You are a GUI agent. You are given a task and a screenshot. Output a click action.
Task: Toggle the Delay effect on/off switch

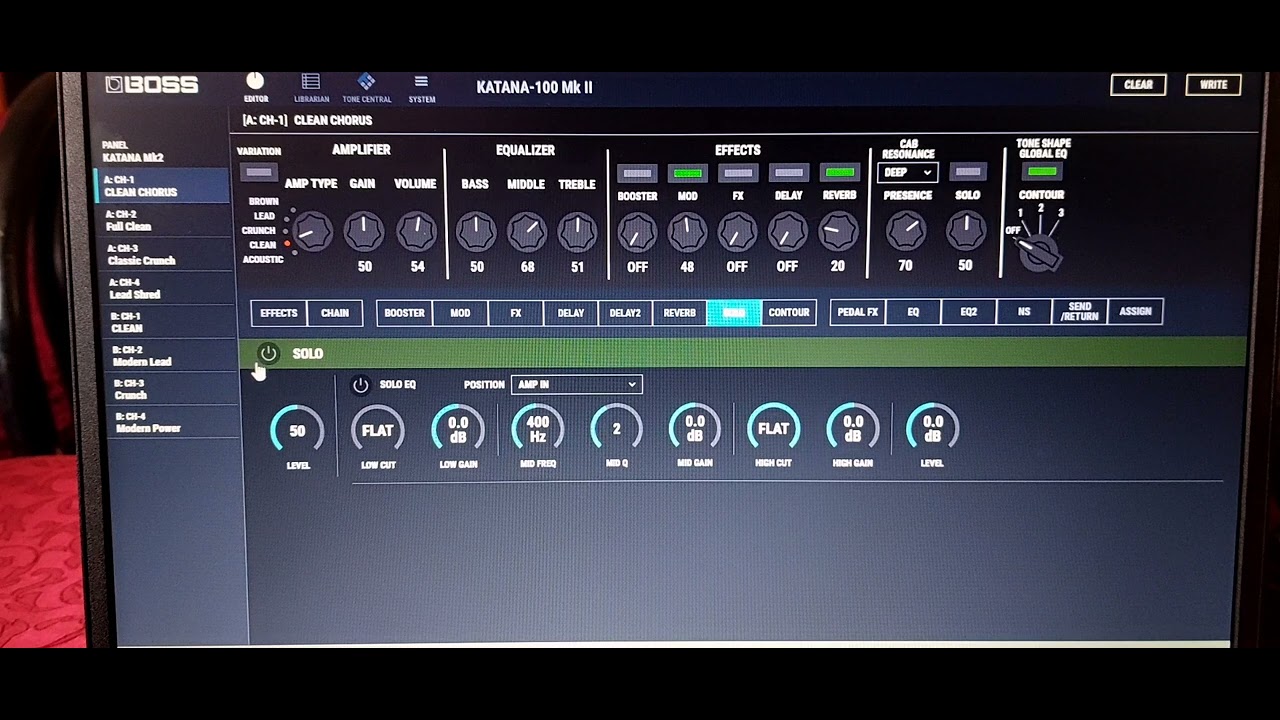pyautogui.click(x=788, y=174)
